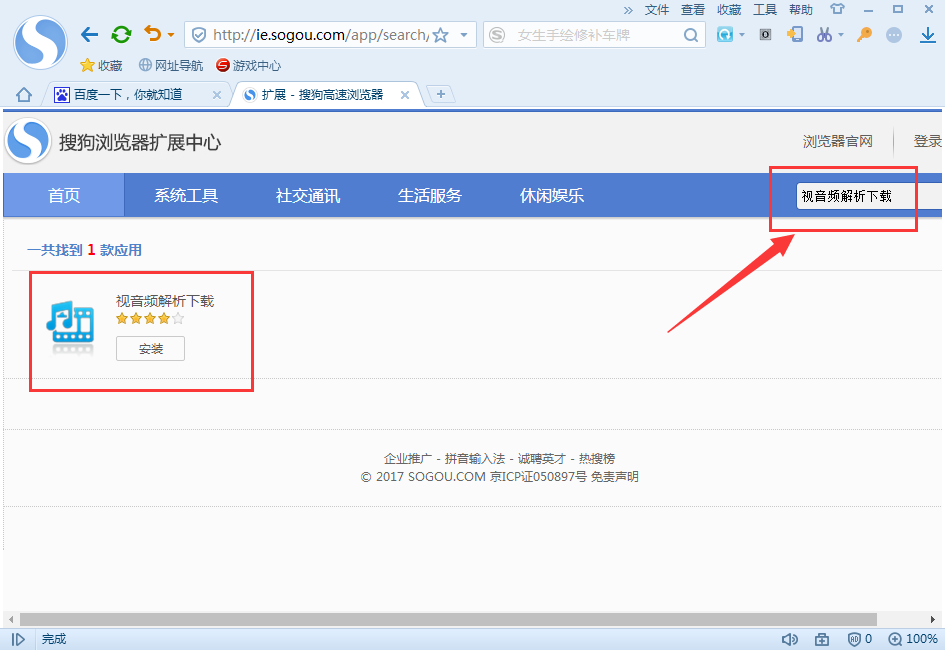Open the ad-filter icon in the toolbar
Screen dimensions: 945x650
pyautogui.click(x=765, y=33)
